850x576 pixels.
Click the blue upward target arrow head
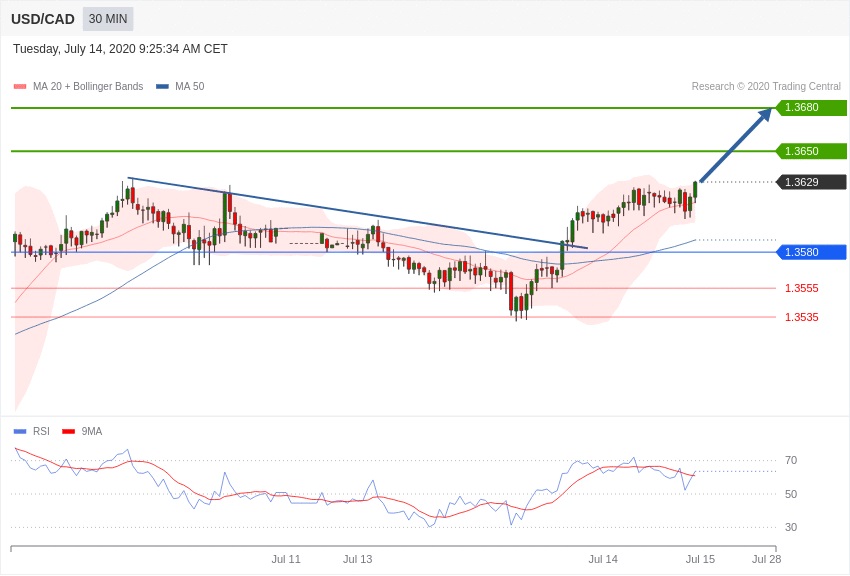(x=765, y=114)
